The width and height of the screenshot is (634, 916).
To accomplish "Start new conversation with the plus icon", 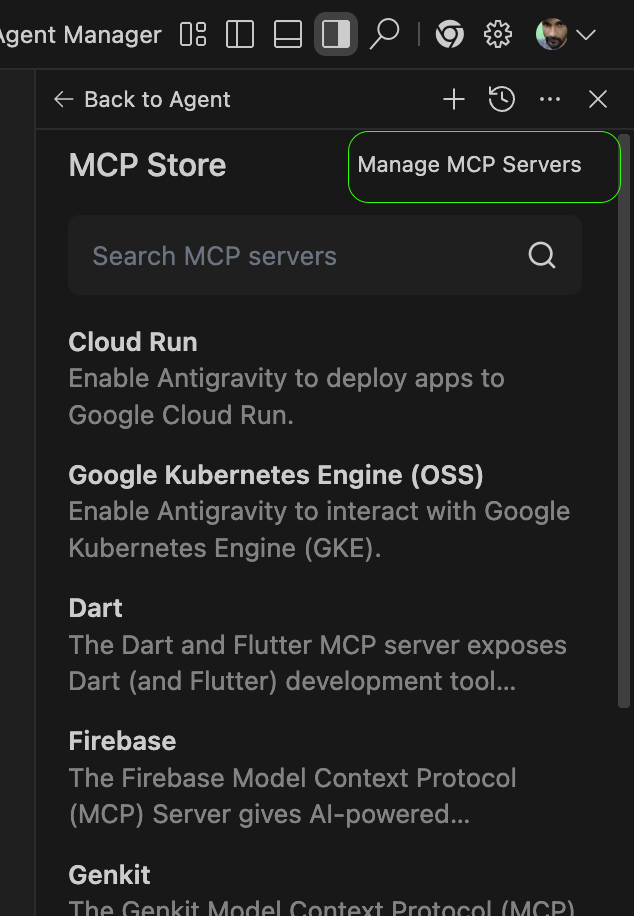I will 454,99.
